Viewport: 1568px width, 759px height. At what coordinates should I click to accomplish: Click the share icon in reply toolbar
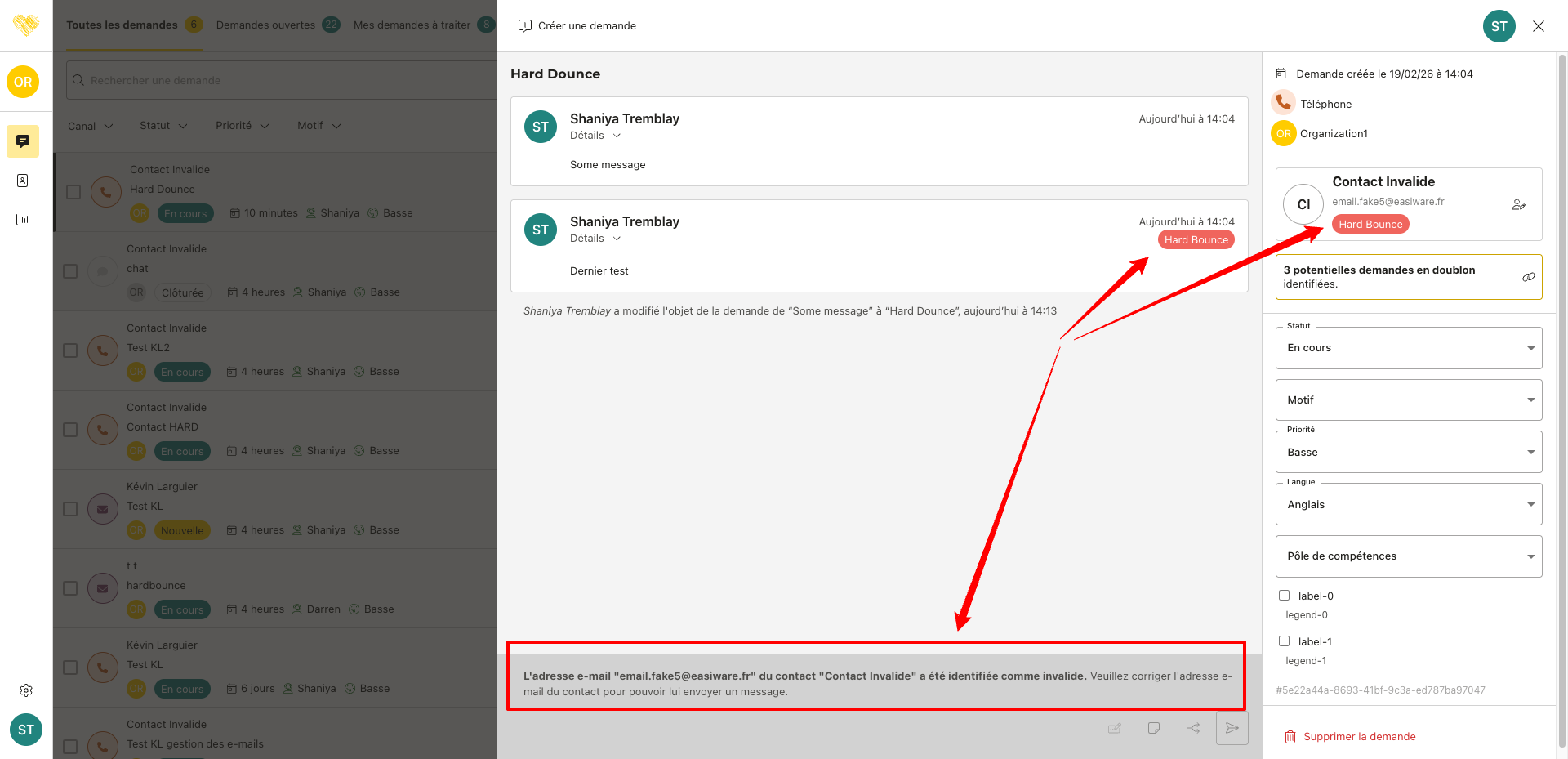pyautogui.click(x=1193, y=728)
